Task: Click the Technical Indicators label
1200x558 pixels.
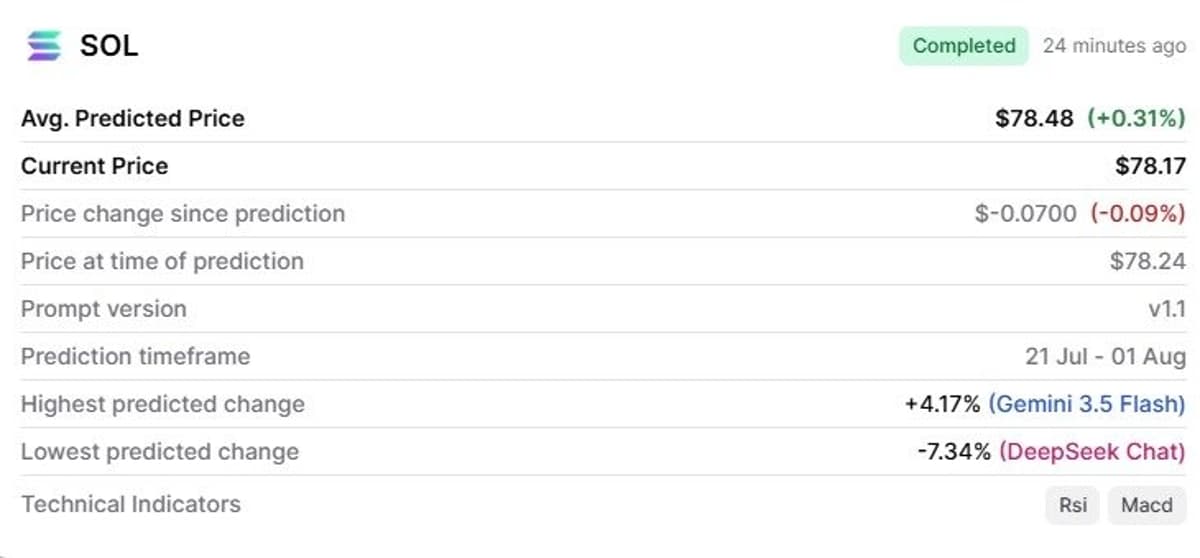Action: pyautogui.click(x=131, y=504)
